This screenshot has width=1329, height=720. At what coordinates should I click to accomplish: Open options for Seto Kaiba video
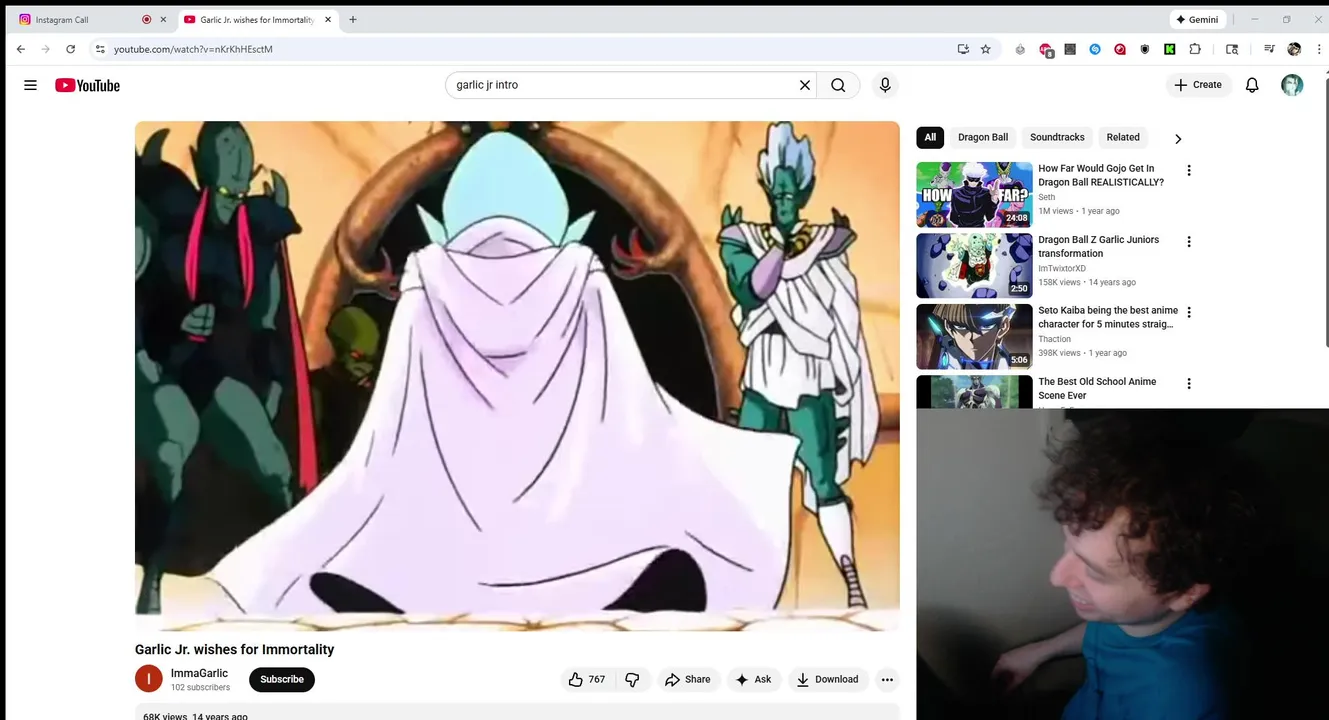(x=1189, y=313)
